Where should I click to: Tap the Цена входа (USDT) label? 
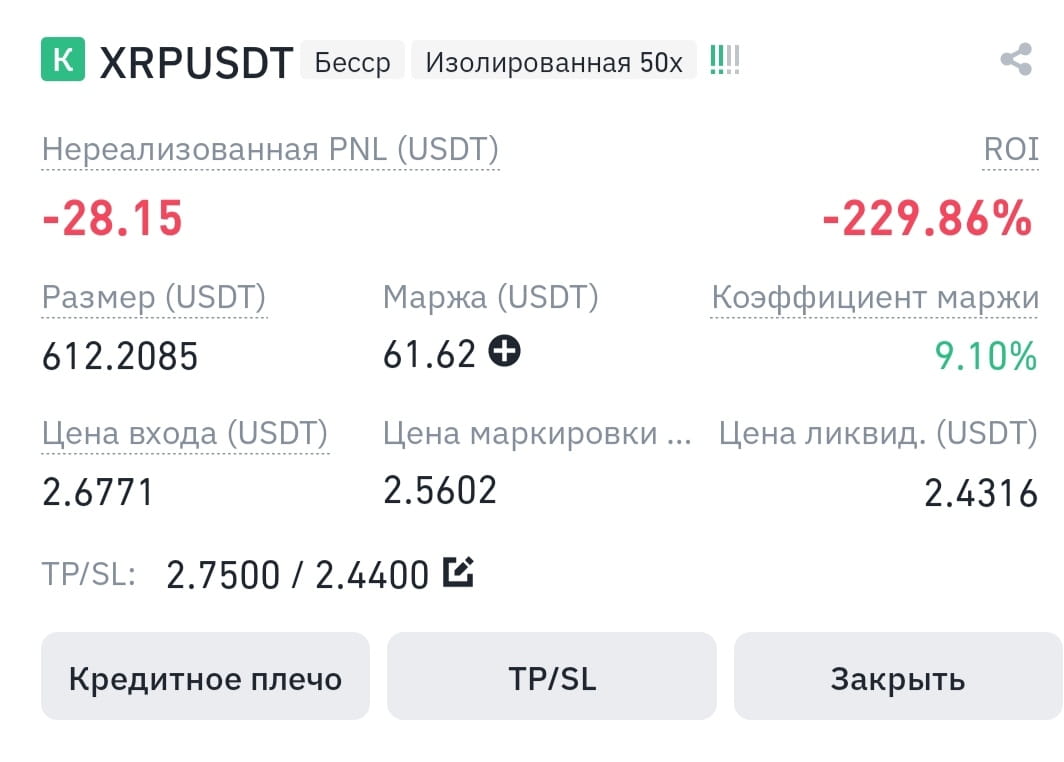tap(185, 433)
